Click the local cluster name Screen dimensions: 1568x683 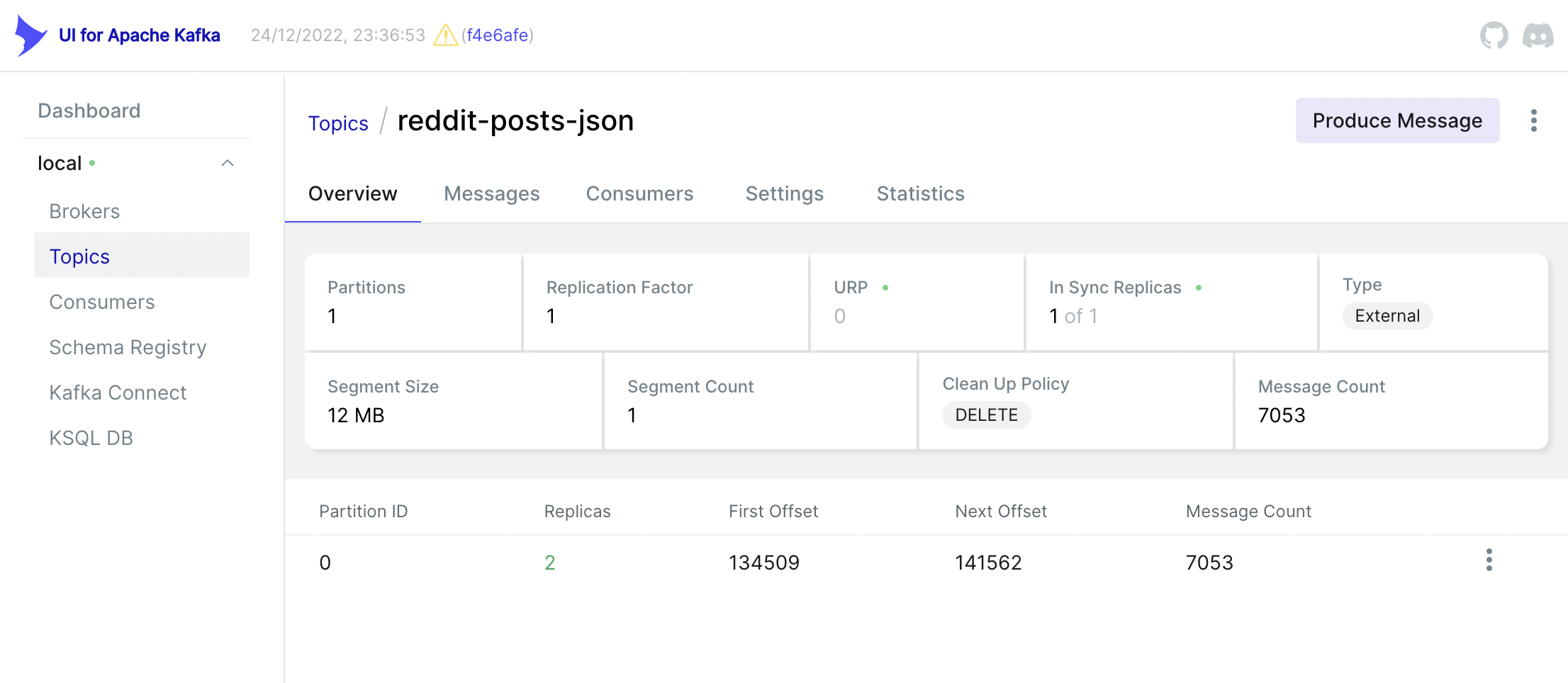(x=60, y=164)
